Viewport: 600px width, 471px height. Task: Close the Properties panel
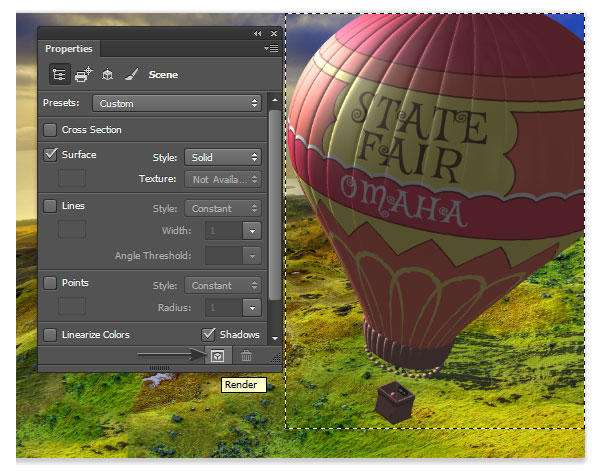[x=274, y=34]
